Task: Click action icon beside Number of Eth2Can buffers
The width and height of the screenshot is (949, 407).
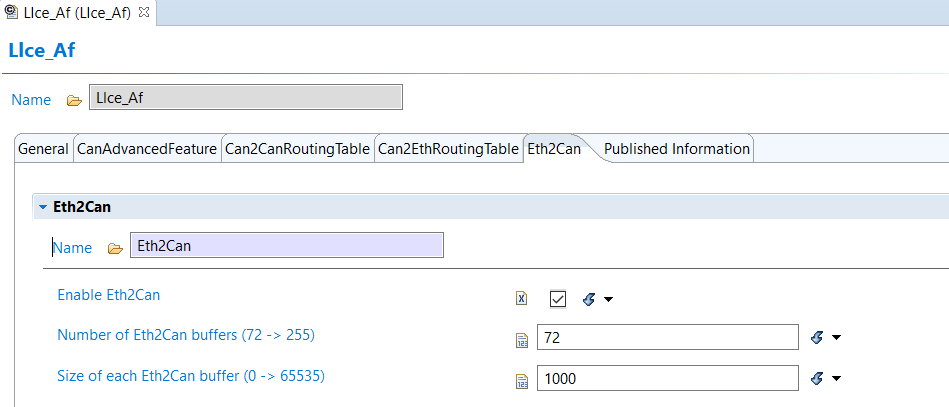Action: [x=817, y=338]
